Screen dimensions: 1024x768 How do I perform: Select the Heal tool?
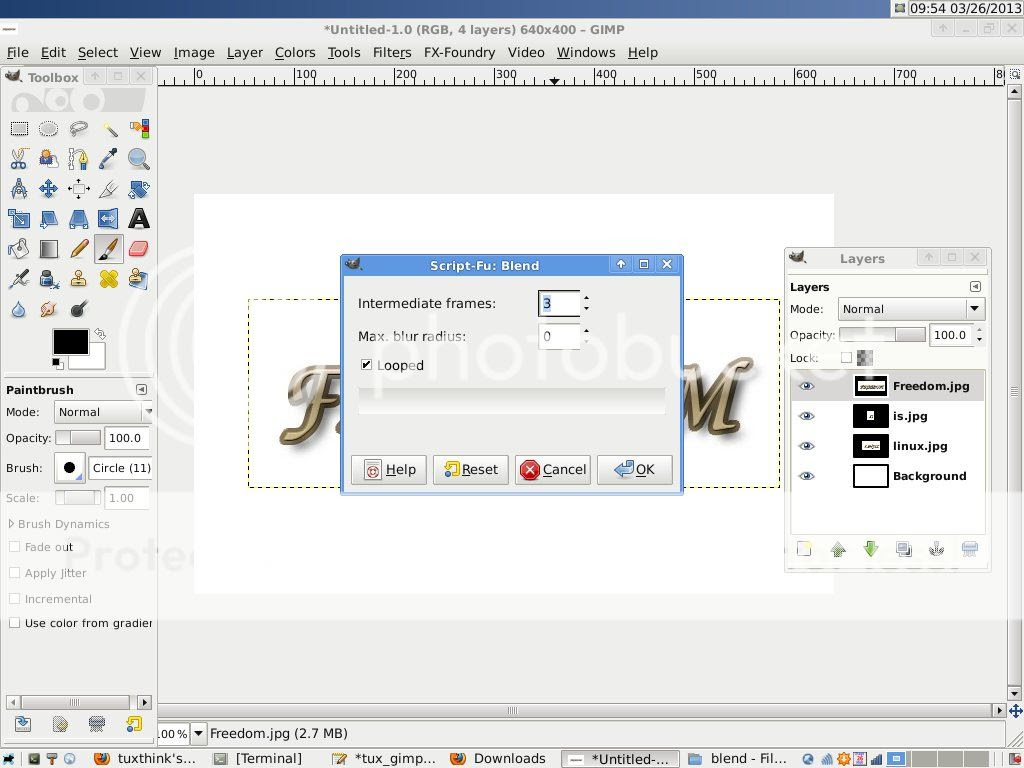click(109, 279)
